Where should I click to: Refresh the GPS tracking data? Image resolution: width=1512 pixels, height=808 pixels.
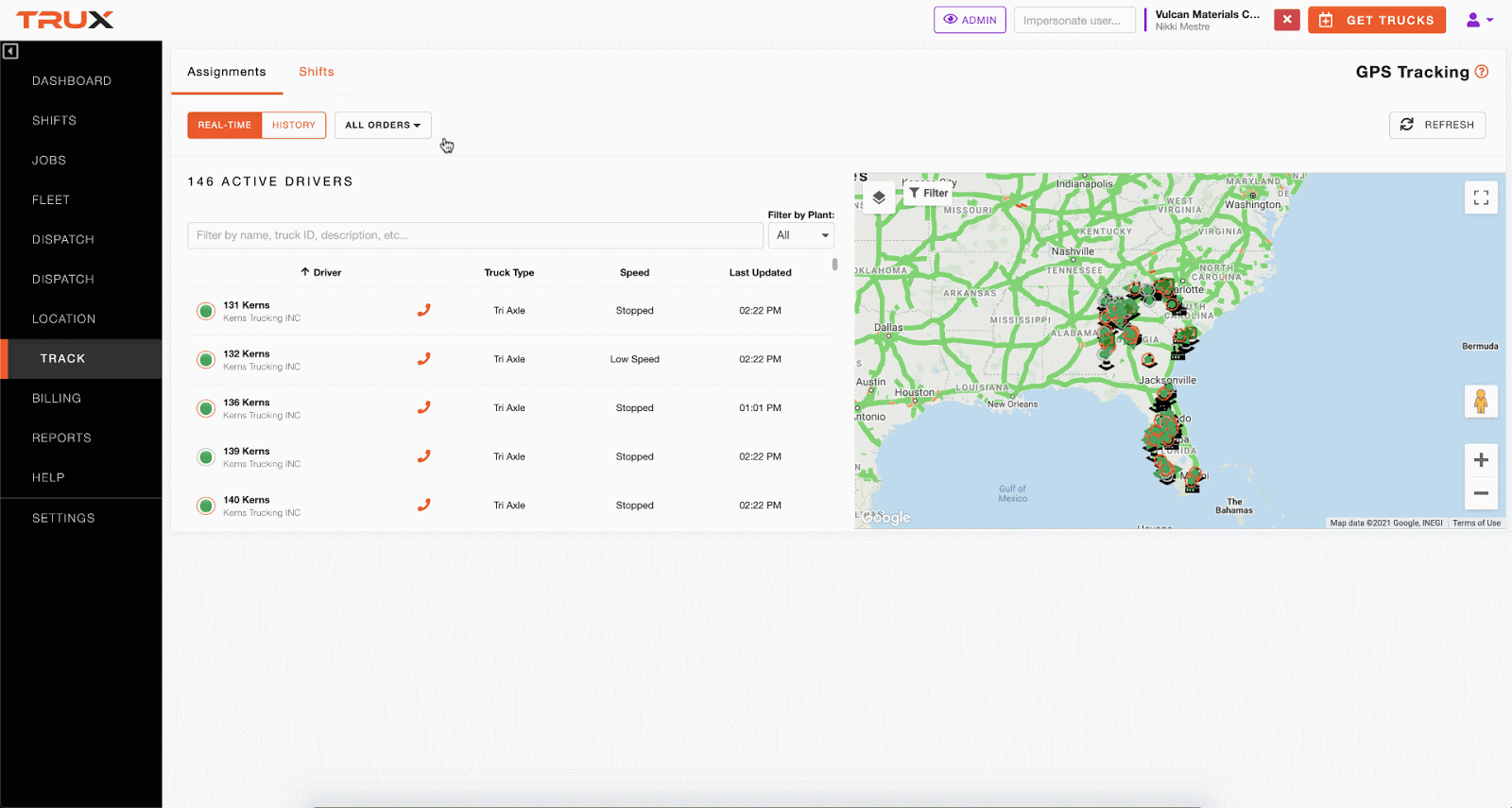(x=1437, y=125)
